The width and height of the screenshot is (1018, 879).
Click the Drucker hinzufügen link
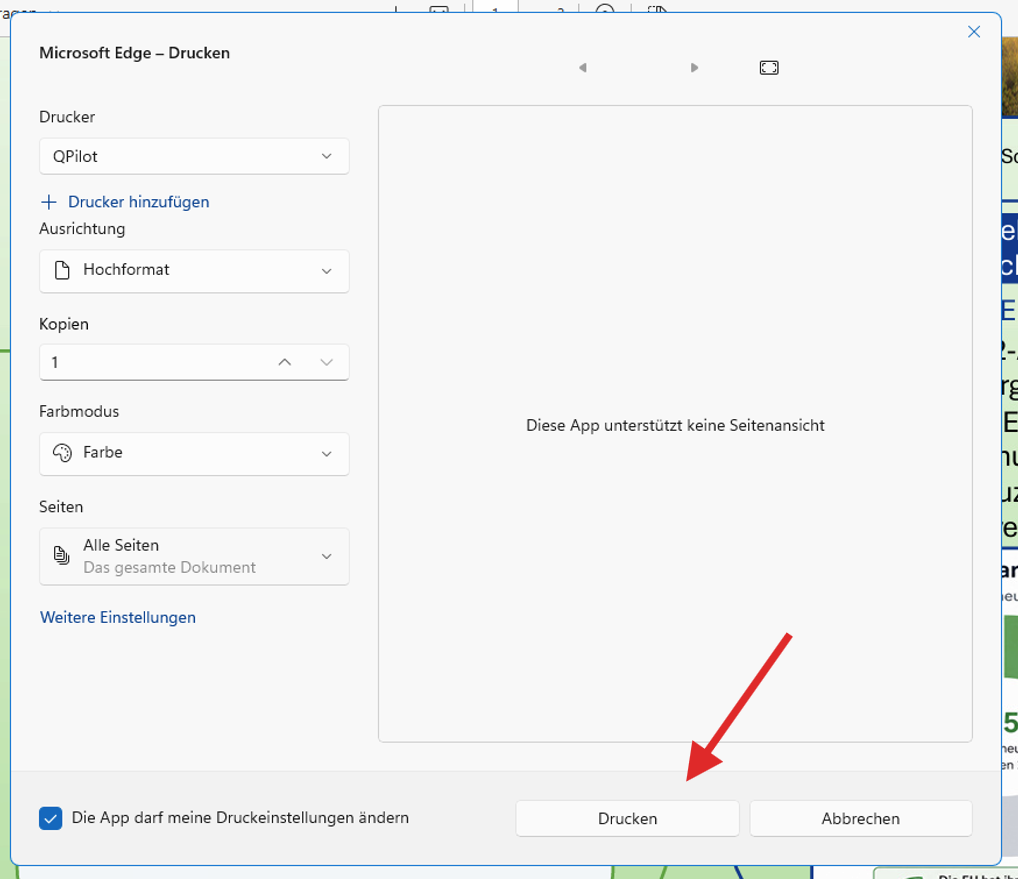coord(138,202)
